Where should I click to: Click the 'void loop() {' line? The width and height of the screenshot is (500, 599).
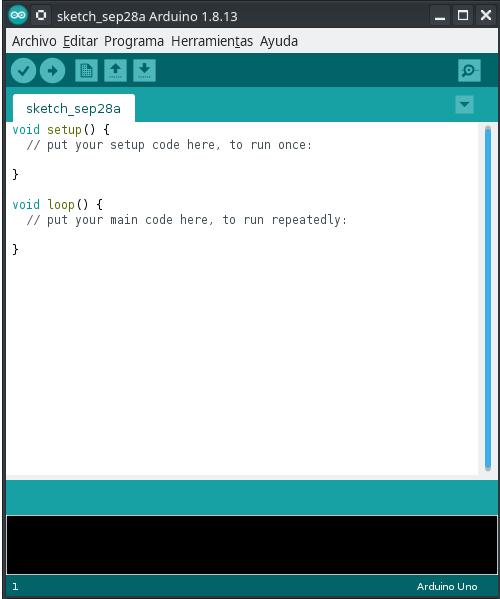pyautogui.click(x=58, y=205)
